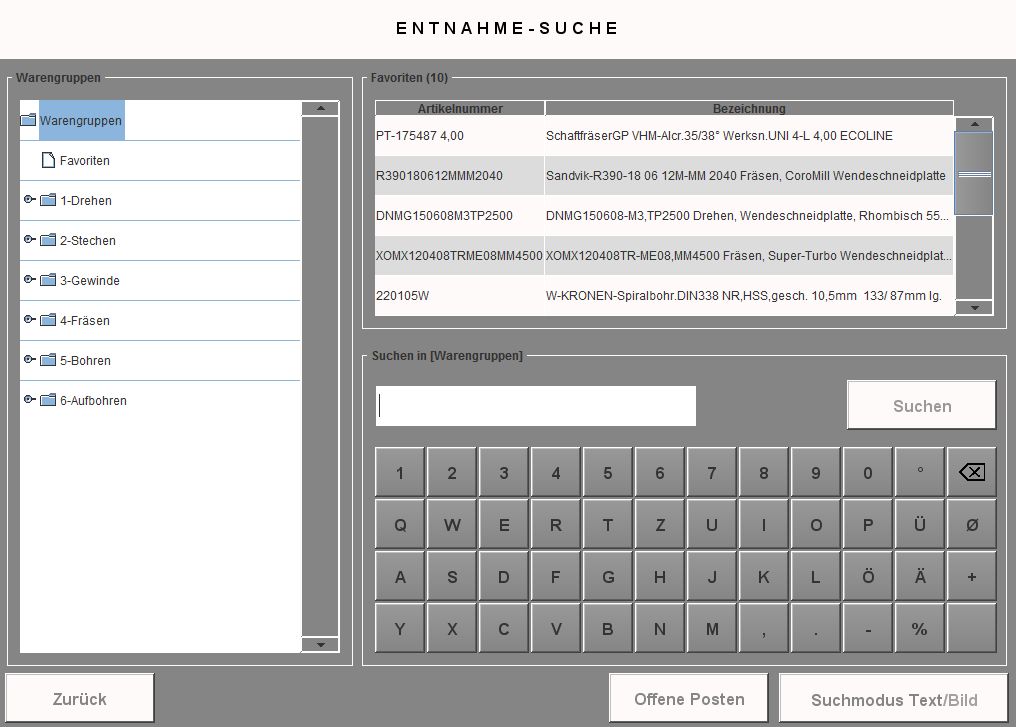Expand the 4-Fräsen tree node
Image resolution: width=1016 pixels, height=727 pixels.
(29, 319)
